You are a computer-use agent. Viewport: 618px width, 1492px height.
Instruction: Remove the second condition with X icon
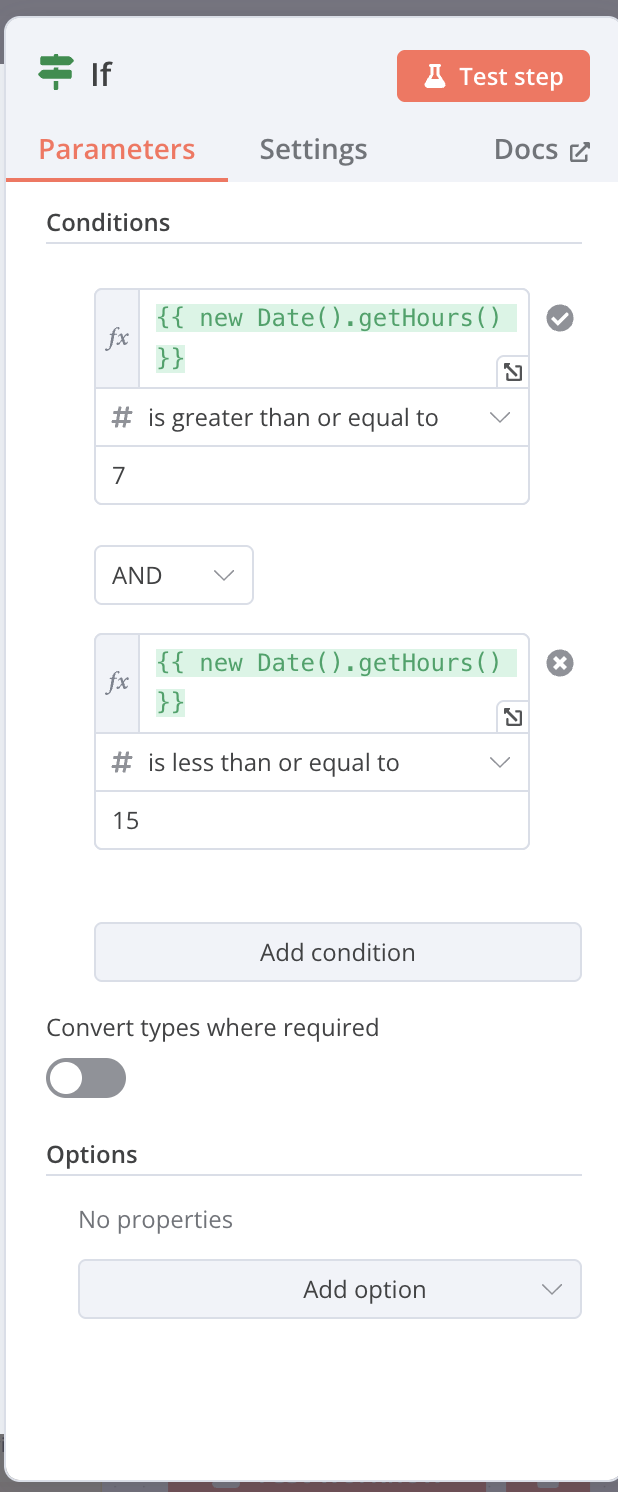[x=560, y=663]
